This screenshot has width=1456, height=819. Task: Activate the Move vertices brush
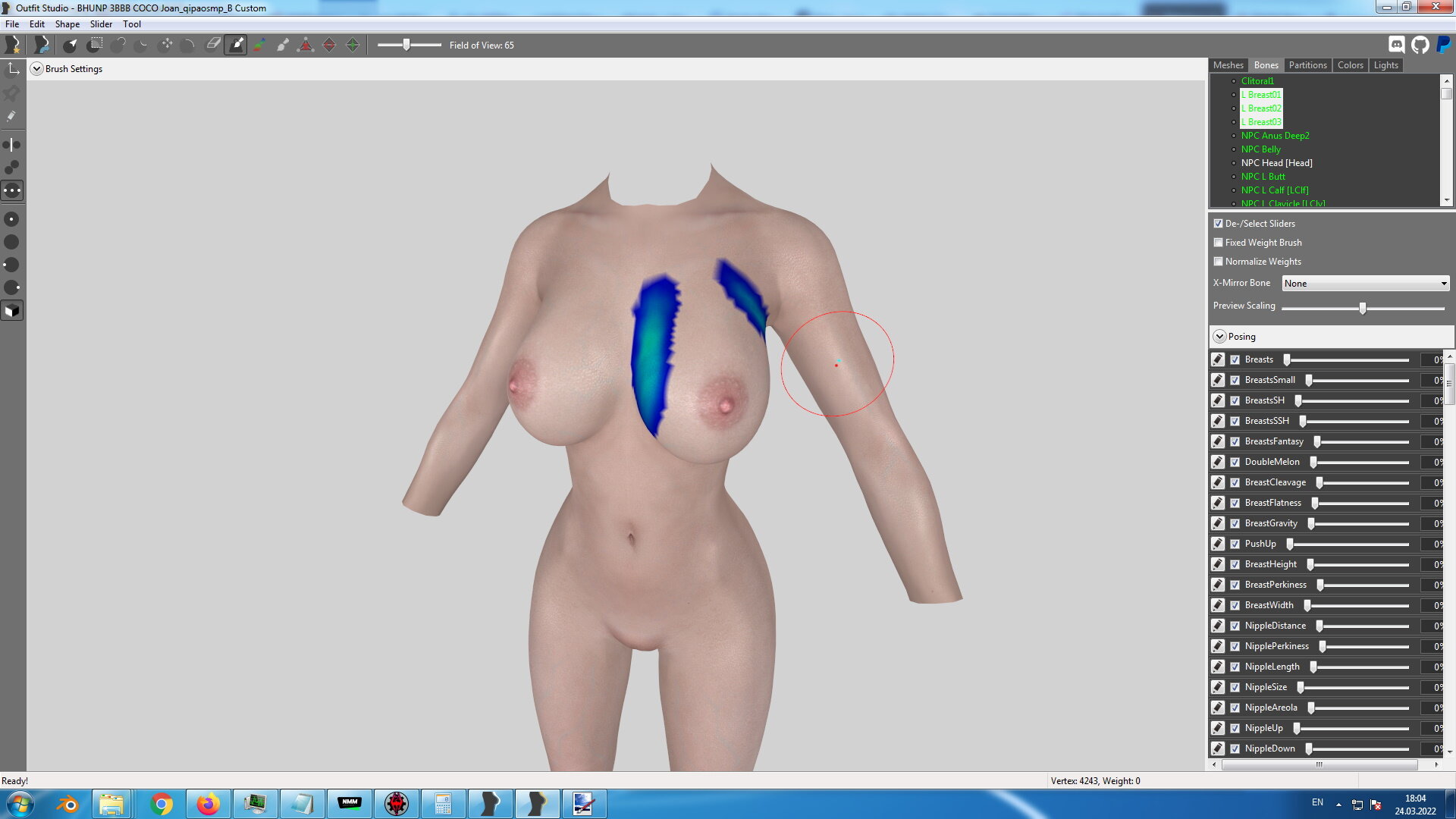tap(165, 45)
